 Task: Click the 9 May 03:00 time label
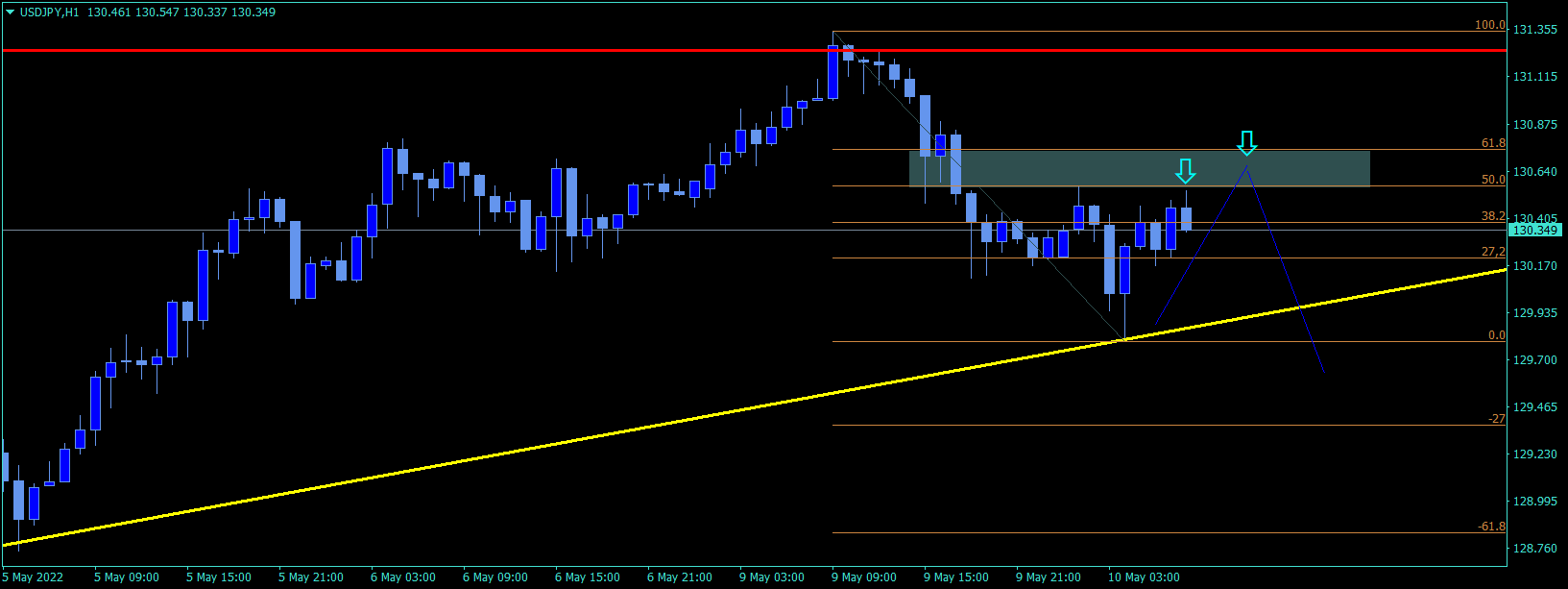tap(772, 577)
